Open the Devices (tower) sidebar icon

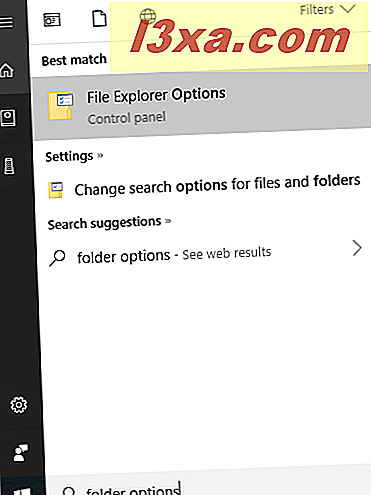(9, 166)
